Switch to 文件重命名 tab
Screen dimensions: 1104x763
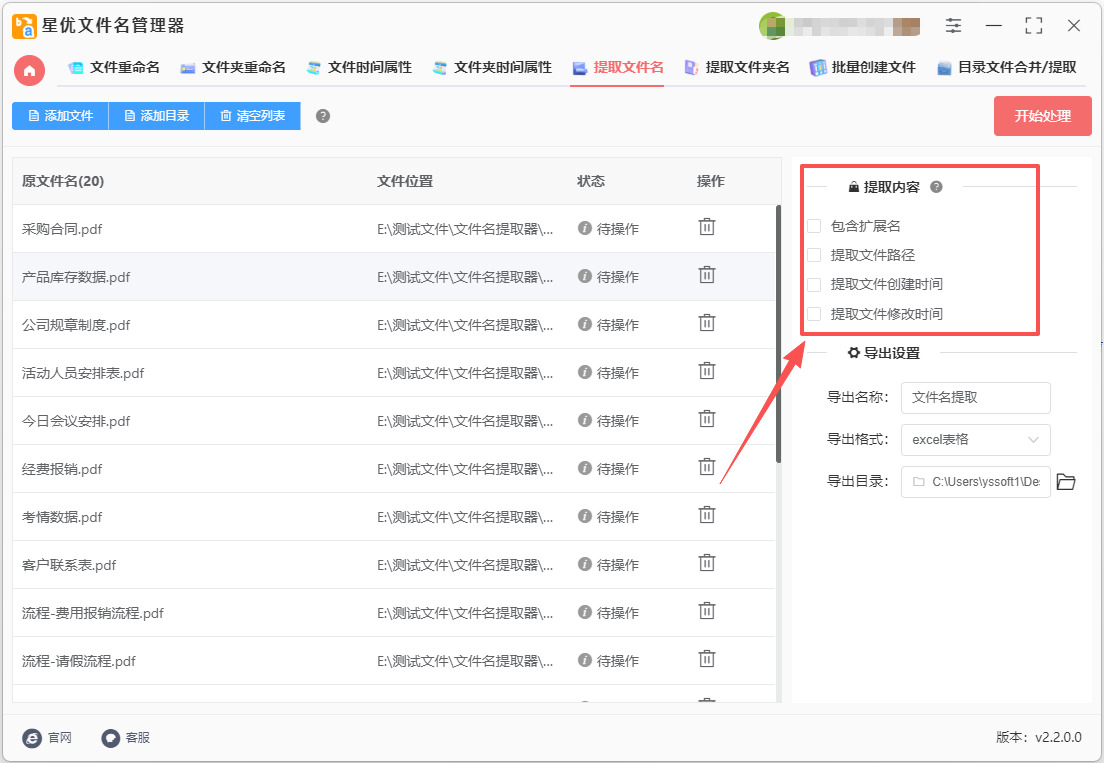click(114, 68)
